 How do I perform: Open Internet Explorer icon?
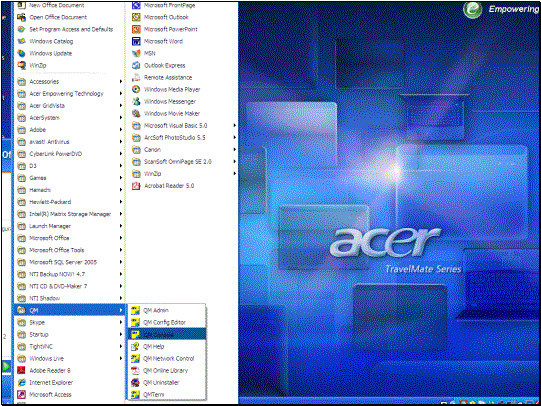[x=21, y=383]
